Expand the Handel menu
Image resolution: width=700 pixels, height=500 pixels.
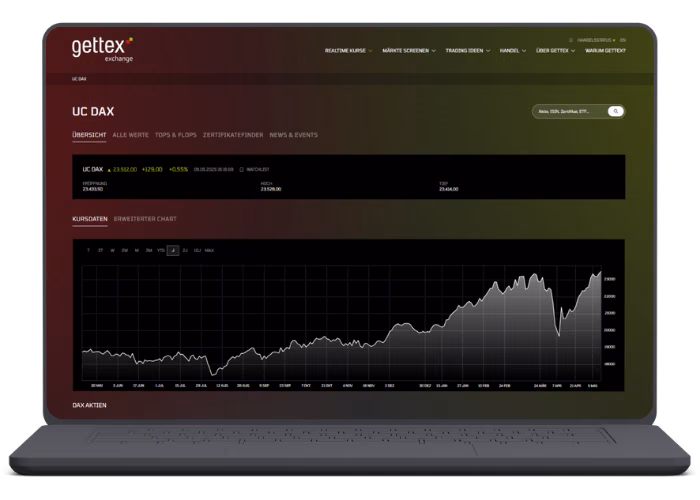512,50
